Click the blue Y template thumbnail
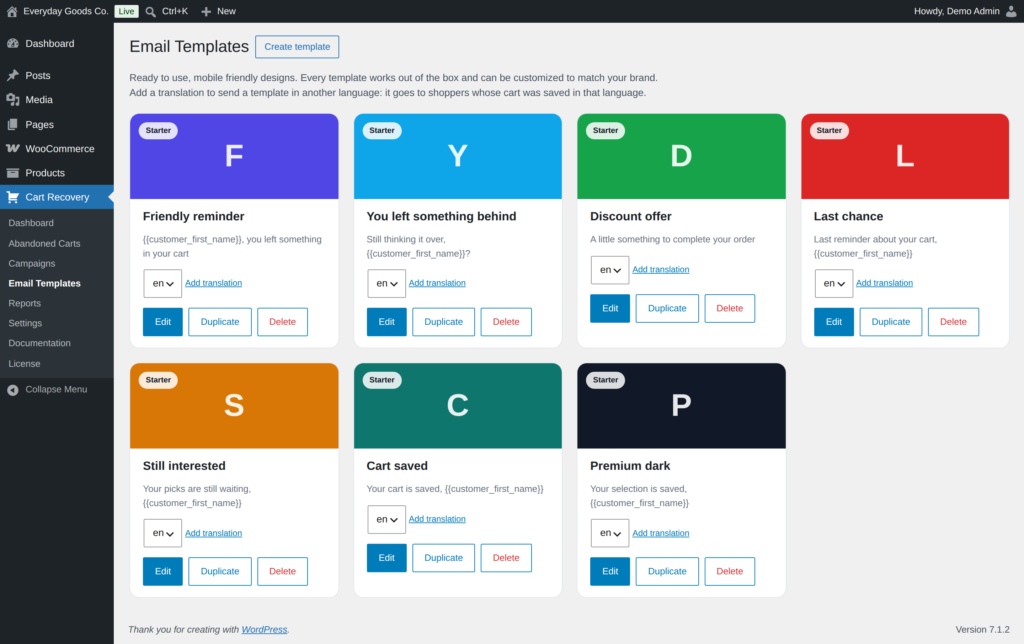The image size is (1024, 644). (458, 156)
